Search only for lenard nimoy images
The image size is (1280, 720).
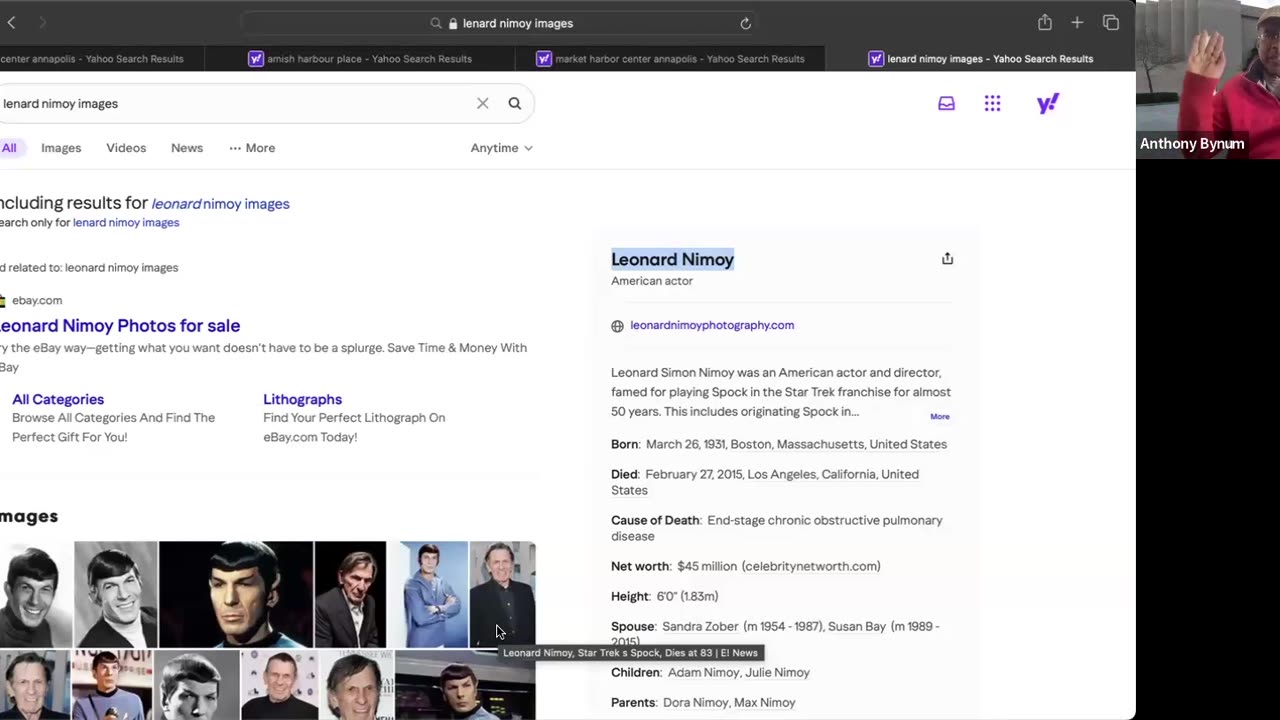(x=126, y=223)
